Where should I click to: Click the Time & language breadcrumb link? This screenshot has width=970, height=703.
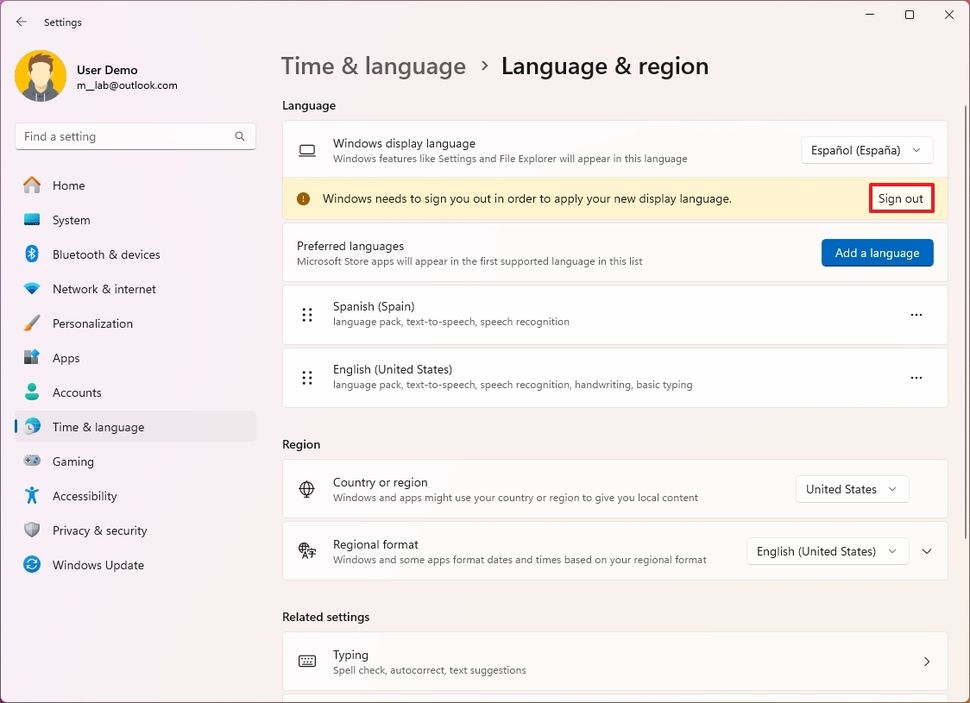(x=373, y=66)
